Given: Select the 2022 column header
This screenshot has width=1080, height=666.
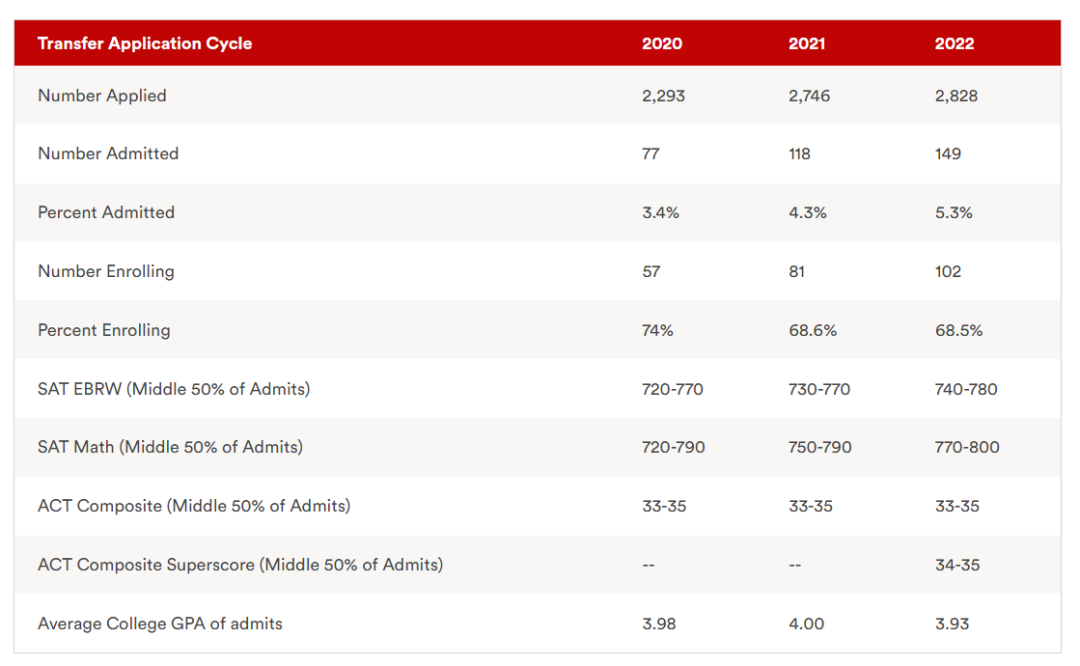Looking at the screenshot, I should click(954, 43).
